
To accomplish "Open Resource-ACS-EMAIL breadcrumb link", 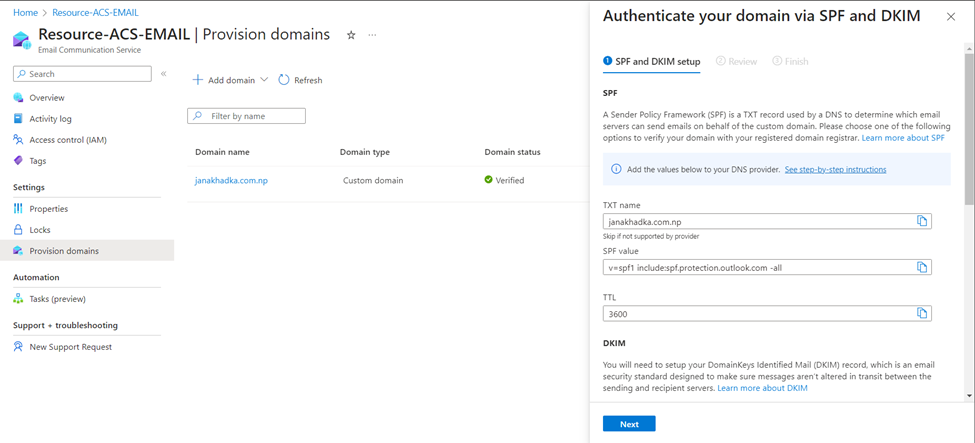I will tap(96, 12).
